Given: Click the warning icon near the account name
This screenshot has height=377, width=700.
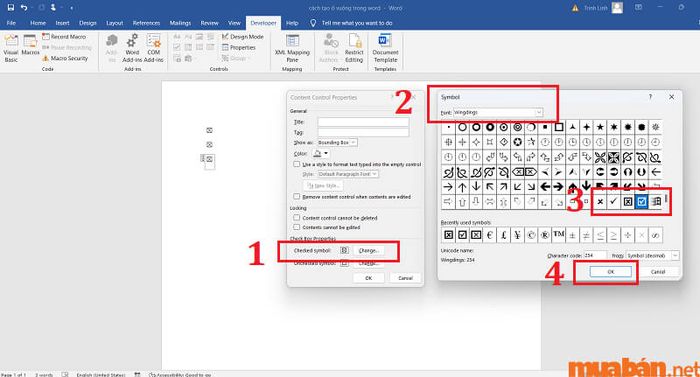Looking at the screenshot, I should point(575,8).
